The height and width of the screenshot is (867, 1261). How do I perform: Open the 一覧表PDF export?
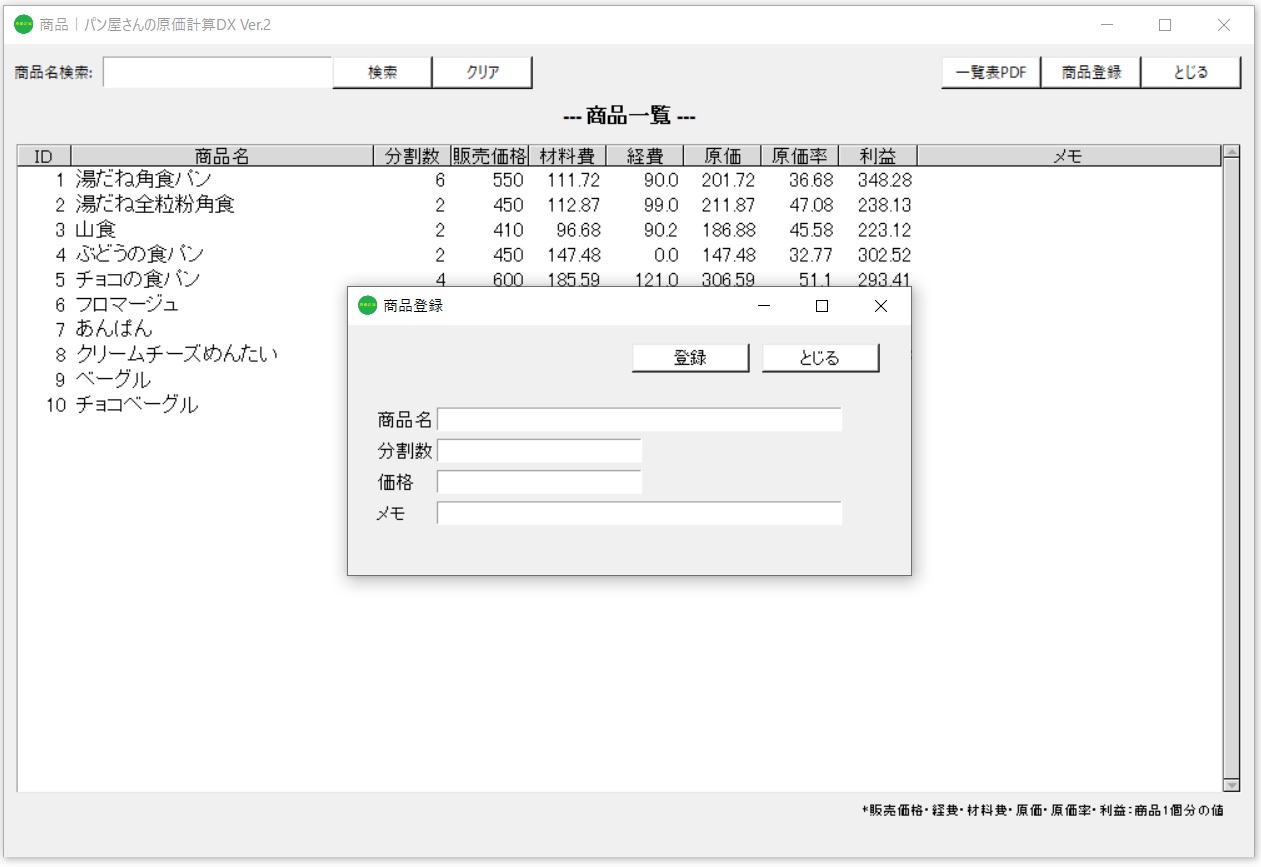point(989,71)
